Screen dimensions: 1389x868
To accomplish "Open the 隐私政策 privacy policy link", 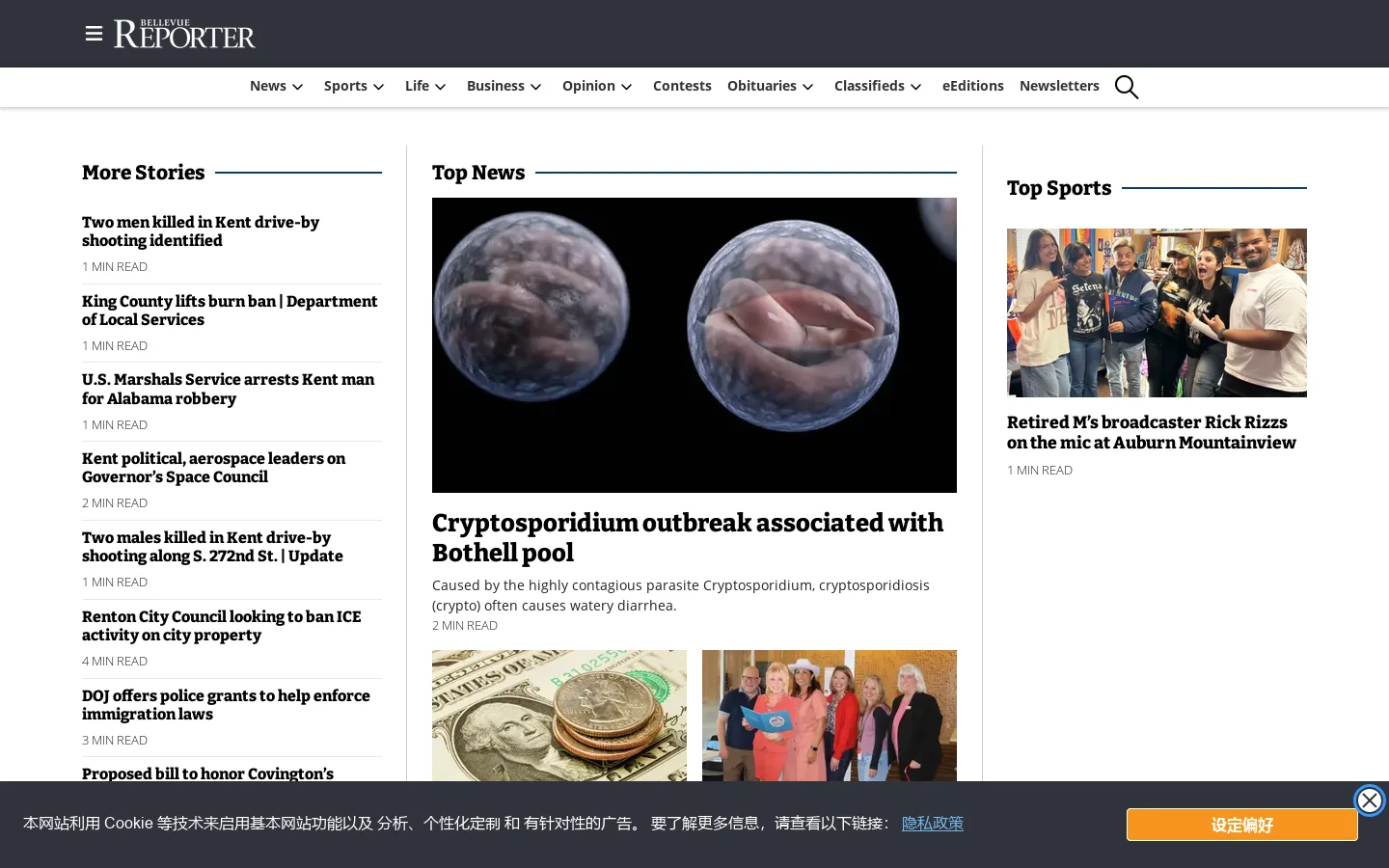I will click(x=933, y=824).
